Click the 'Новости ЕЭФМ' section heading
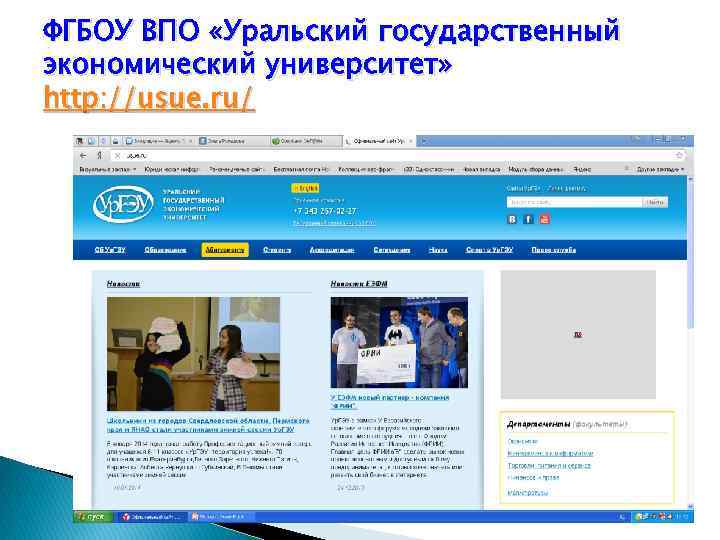 (359, 284)
